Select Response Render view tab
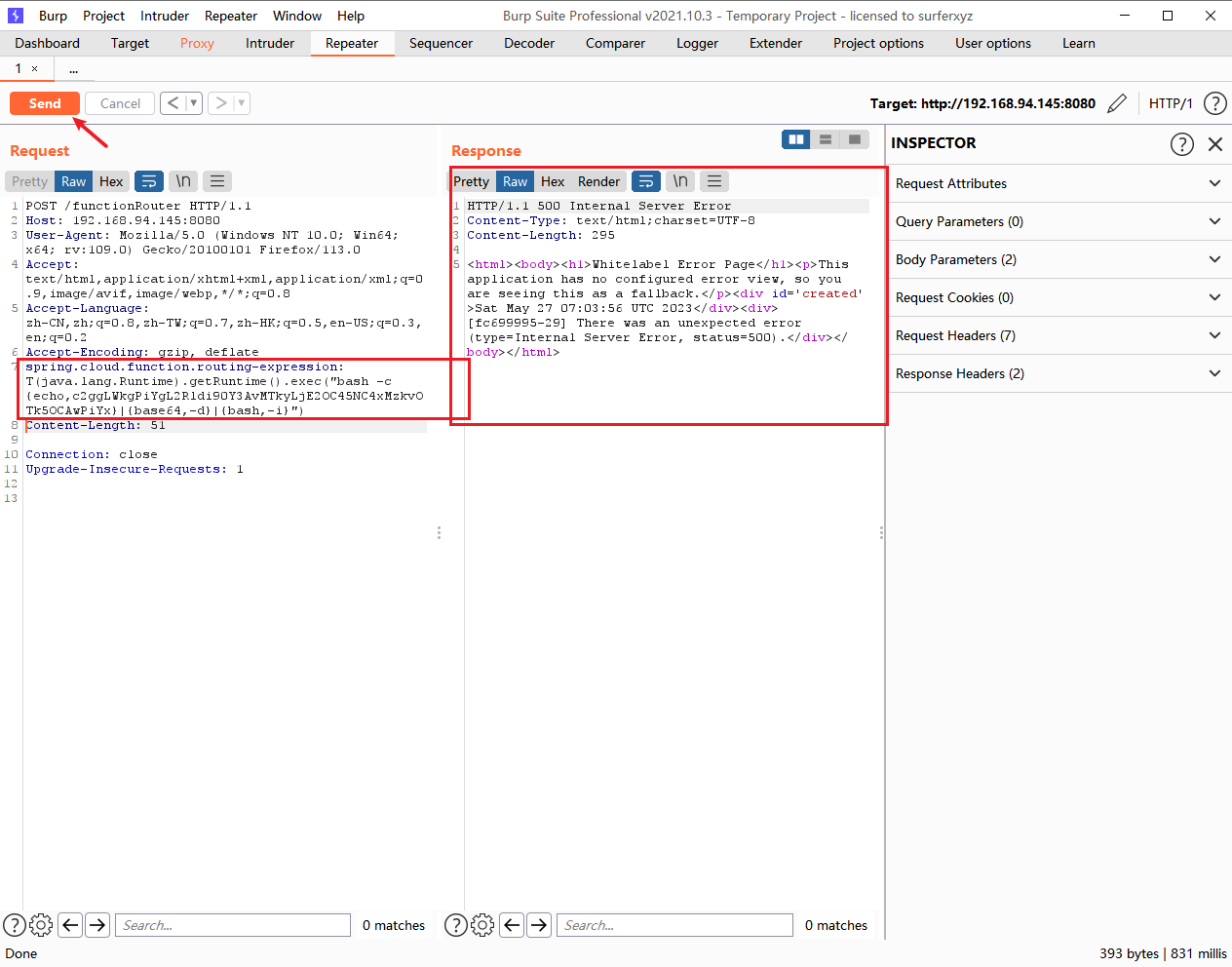Viewport: 1232px width, 967px height. tap(598, 181)
